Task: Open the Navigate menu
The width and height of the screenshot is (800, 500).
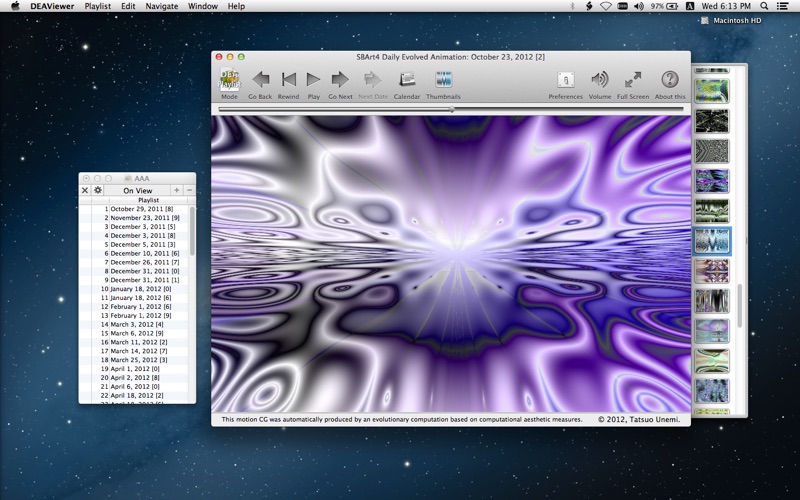Action: coord(162,6)
